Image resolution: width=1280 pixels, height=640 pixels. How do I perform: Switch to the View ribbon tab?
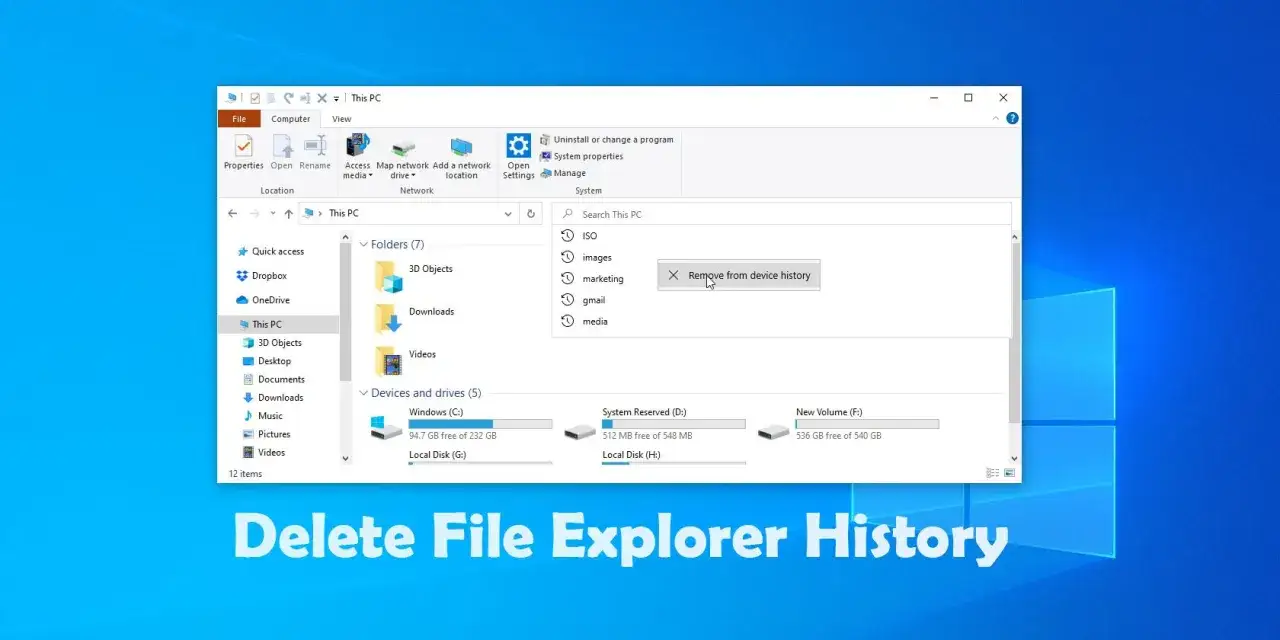point(342,119)
